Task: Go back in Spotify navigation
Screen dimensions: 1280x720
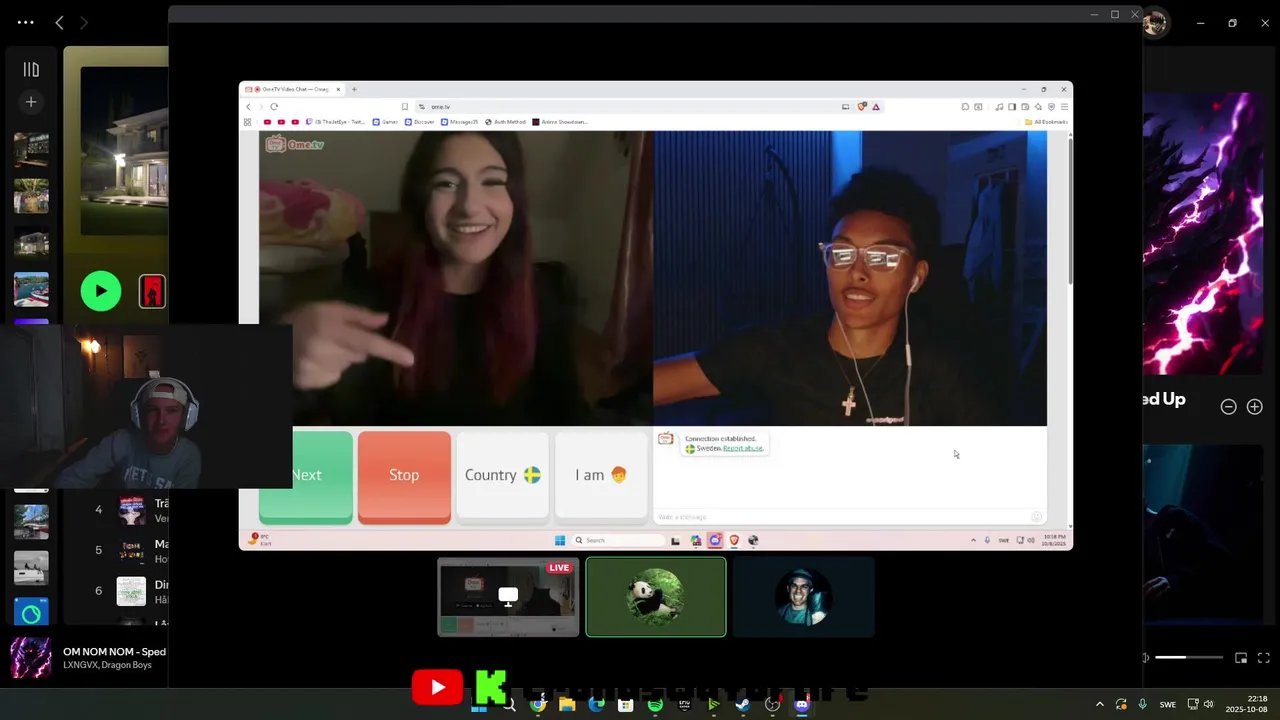Action: point(59,22)
